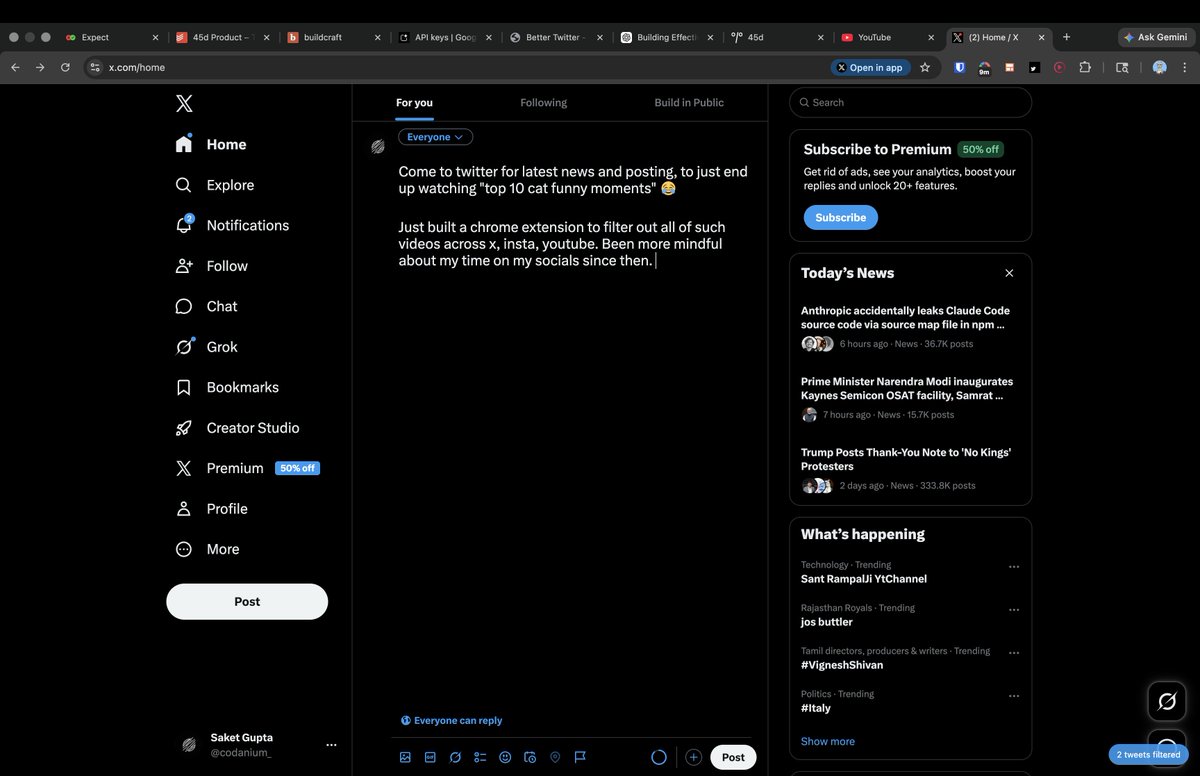Change reply setting Everyone can reply
The width and height of the screenshot is (1200, 776).
click(x=452, y=720)
